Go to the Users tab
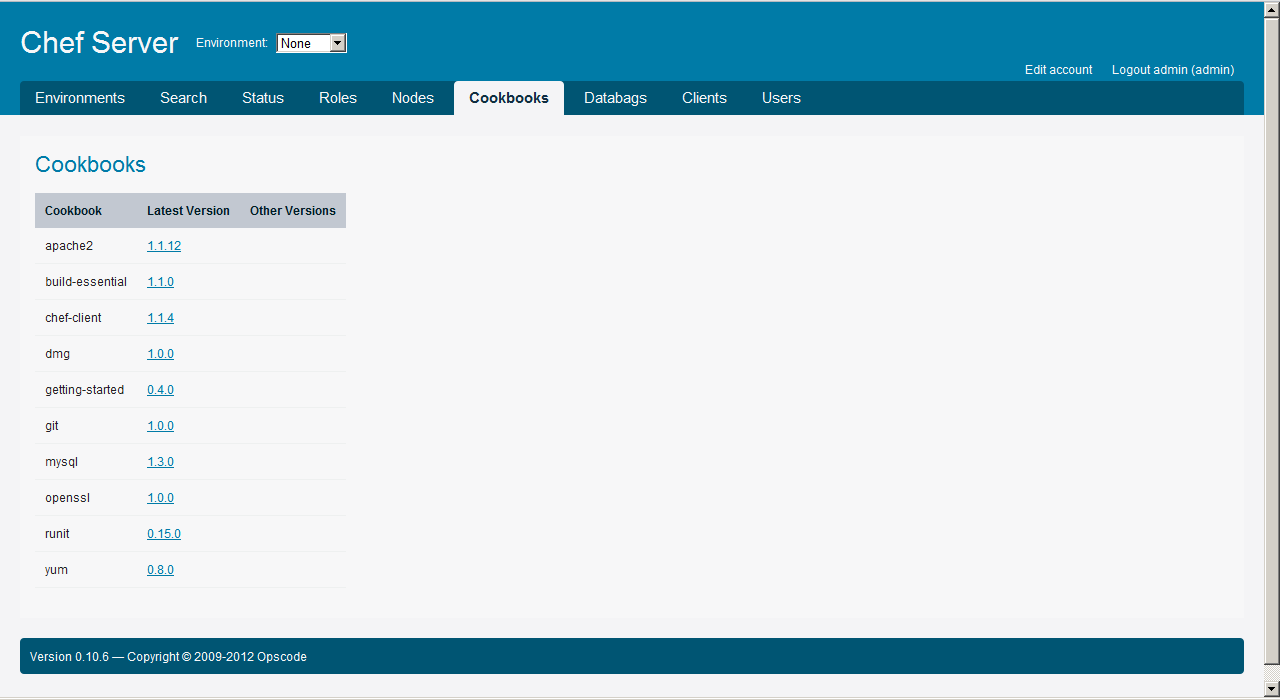1280x700 pixels. pos(781,98)
